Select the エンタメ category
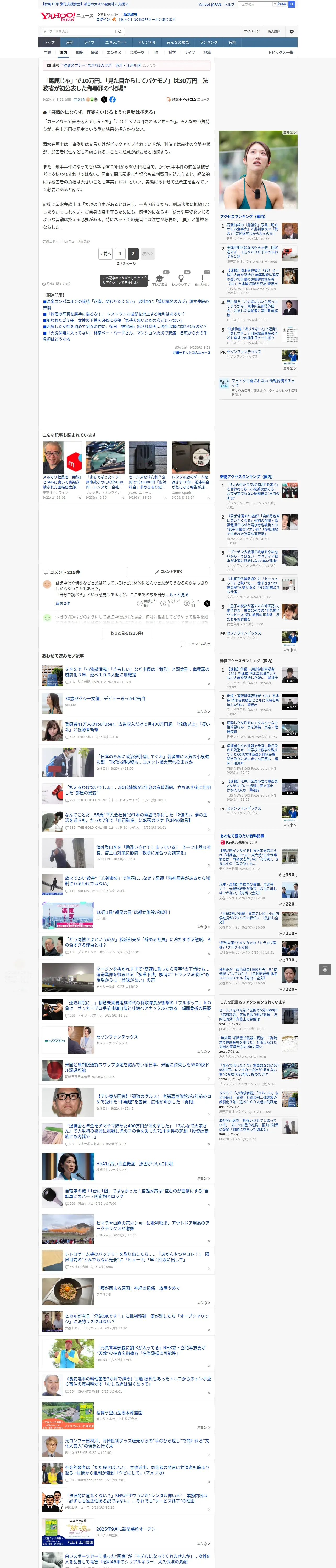 (114, 52)
